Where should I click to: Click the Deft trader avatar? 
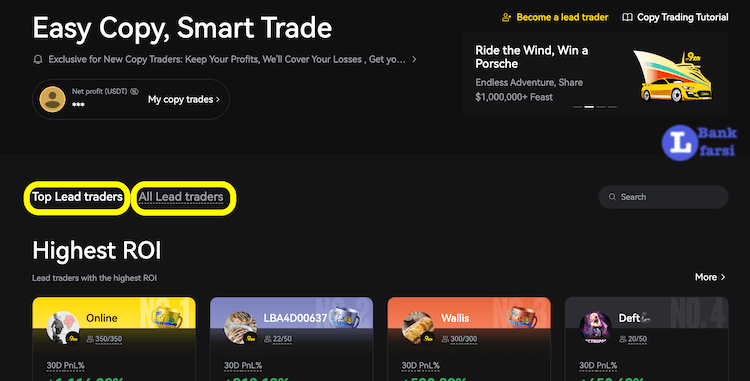pos(596,327)
